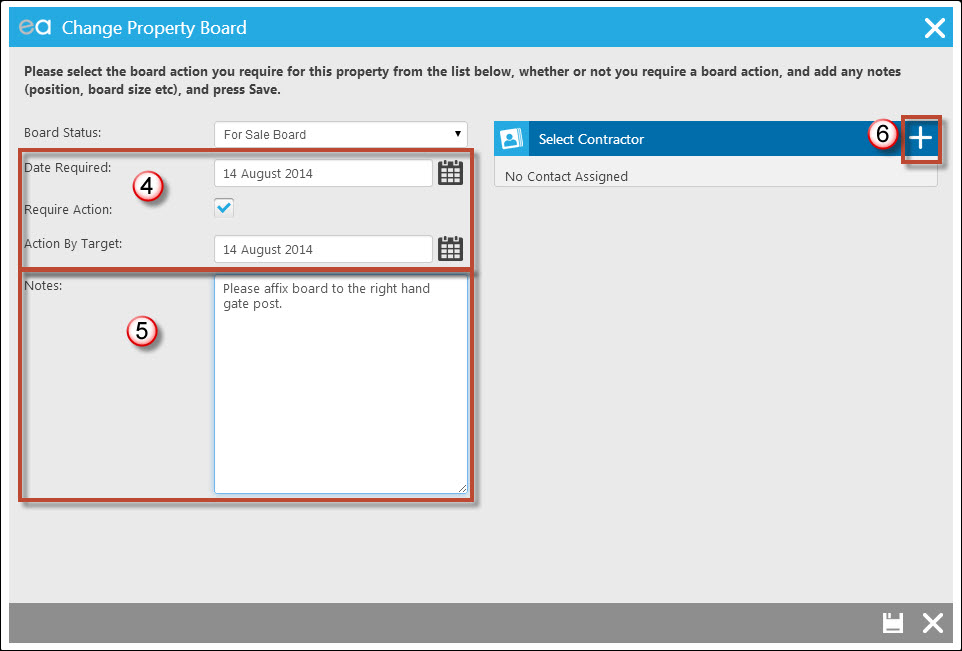
Task: Click the Notes label
Action: coord(43,285)
